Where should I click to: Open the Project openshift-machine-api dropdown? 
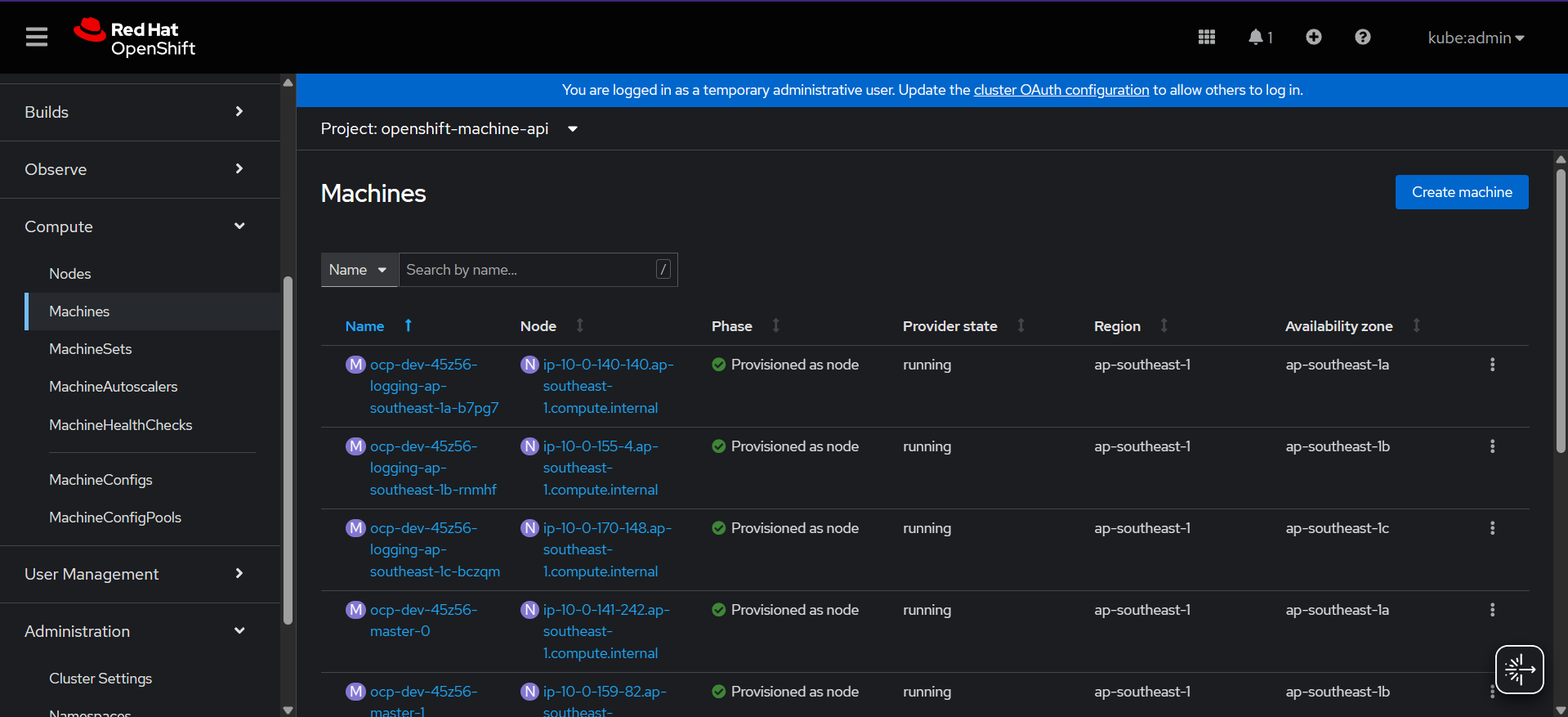coord(449,129)
